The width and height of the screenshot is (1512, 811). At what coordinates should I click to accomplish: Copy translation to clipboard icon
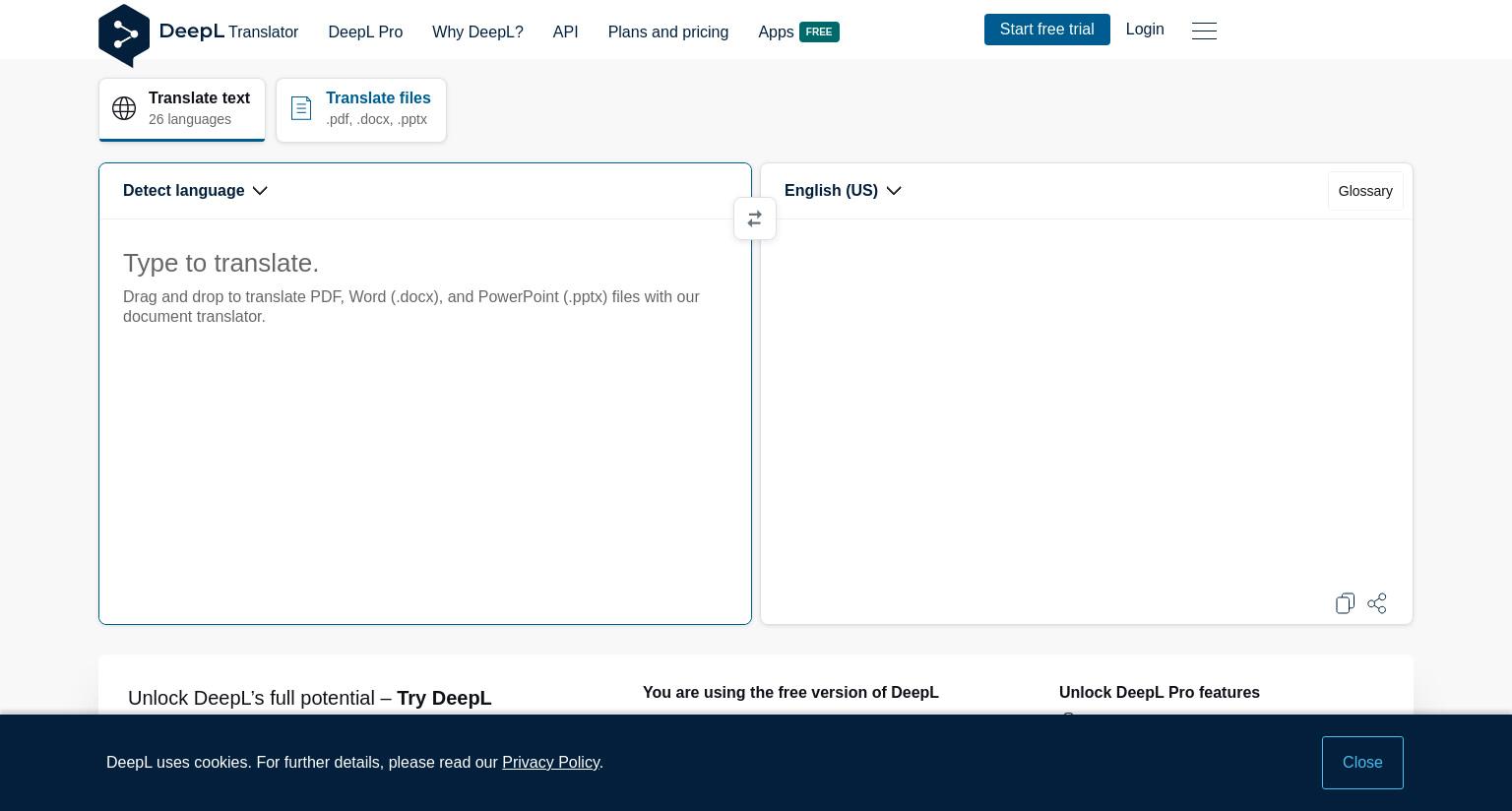click(x=1345, y=603)
